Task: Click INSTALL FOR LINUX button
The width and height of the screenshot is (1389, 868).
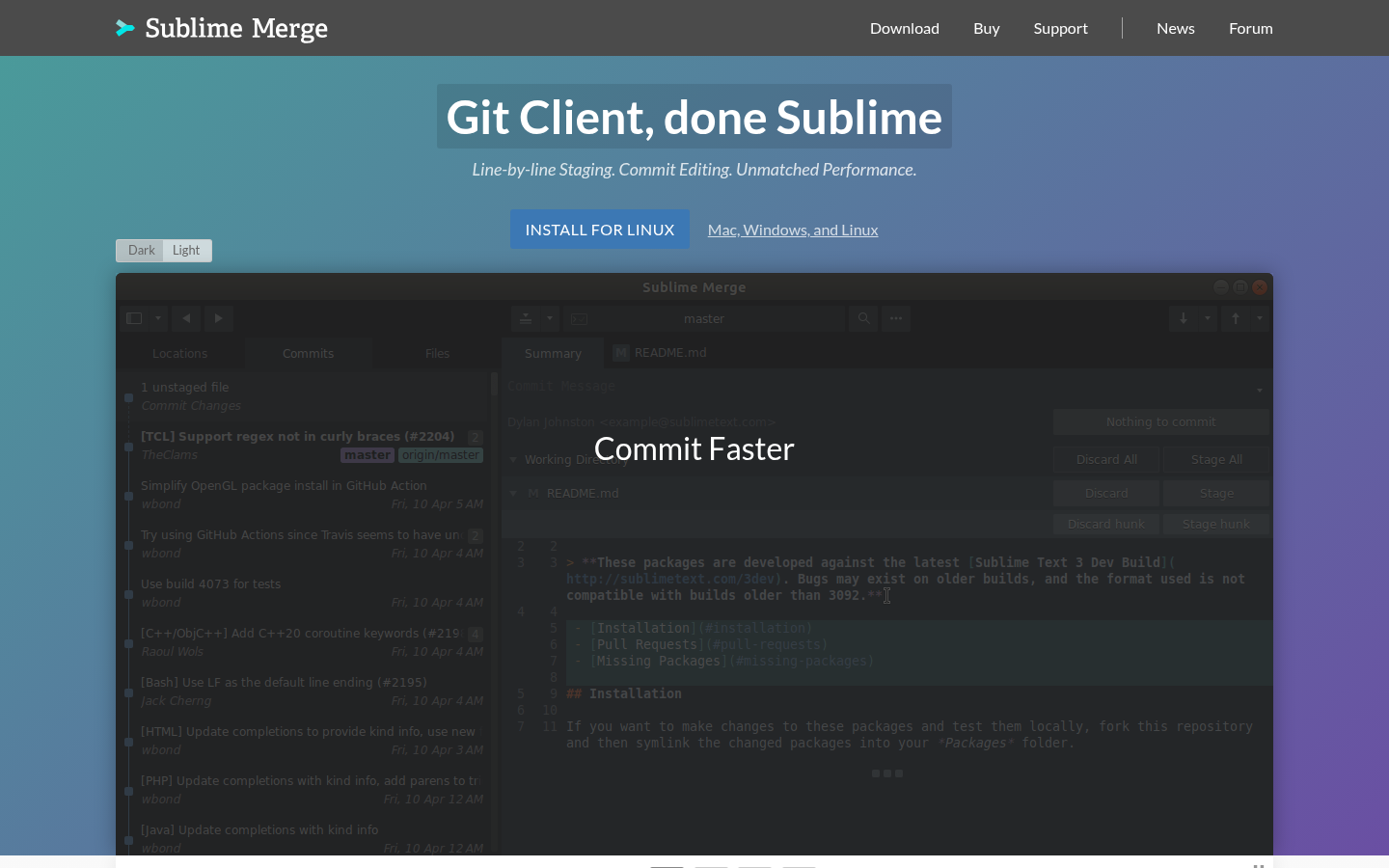Action: click(600, 230)
